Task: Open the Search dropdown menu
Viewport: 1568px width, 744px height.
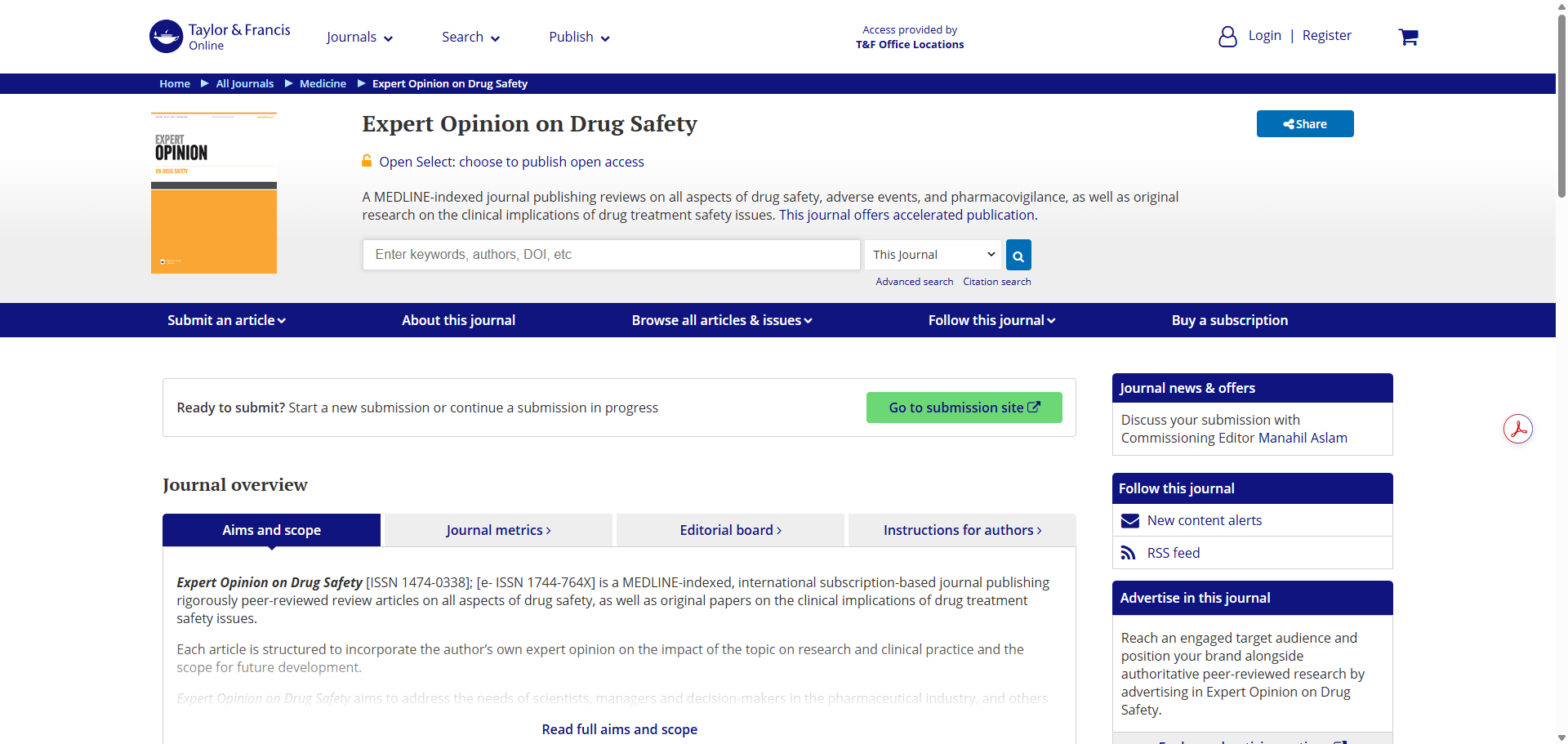Action: (470, 38)
